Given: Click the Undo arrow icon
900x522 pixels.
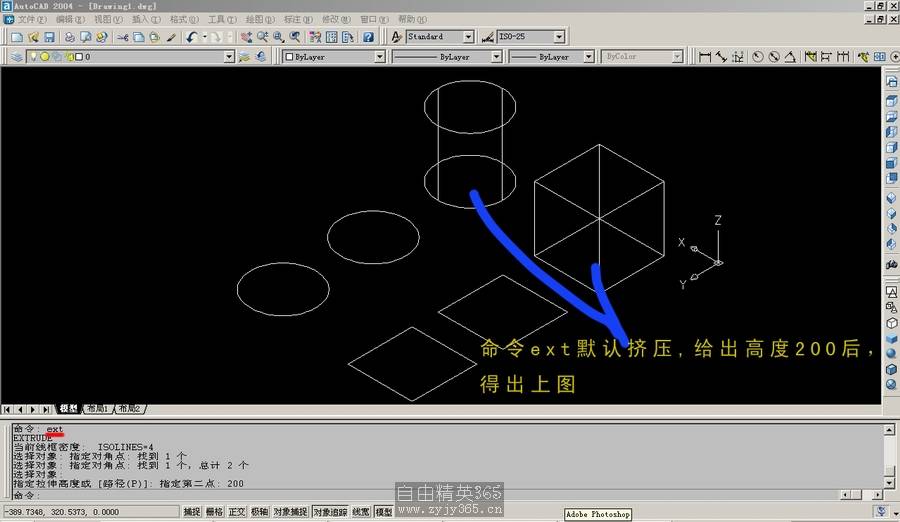Looking at the screenshot, I should pyautogui.click(x=190, y=37).
